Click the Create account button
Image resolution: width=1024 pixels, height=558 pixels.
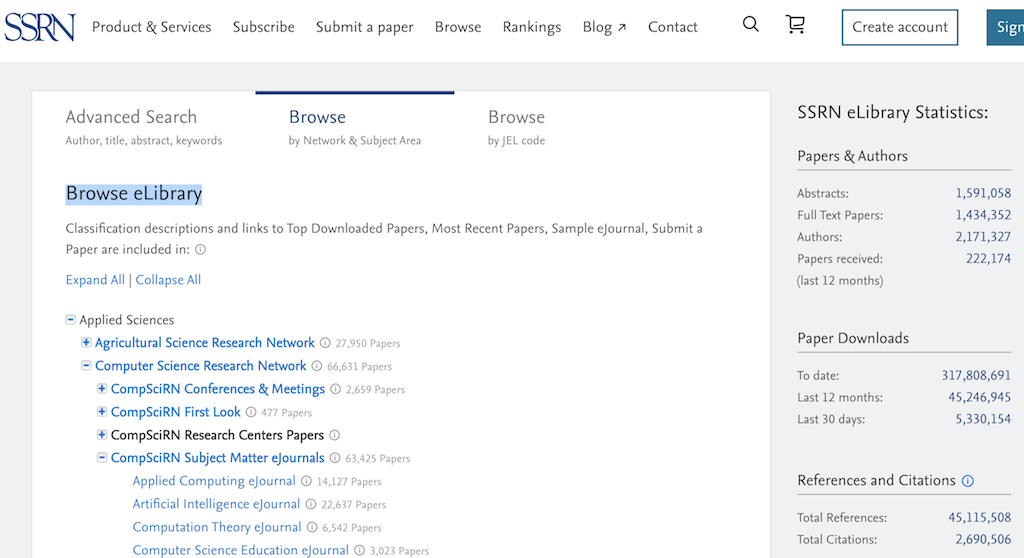click(899, 27)
